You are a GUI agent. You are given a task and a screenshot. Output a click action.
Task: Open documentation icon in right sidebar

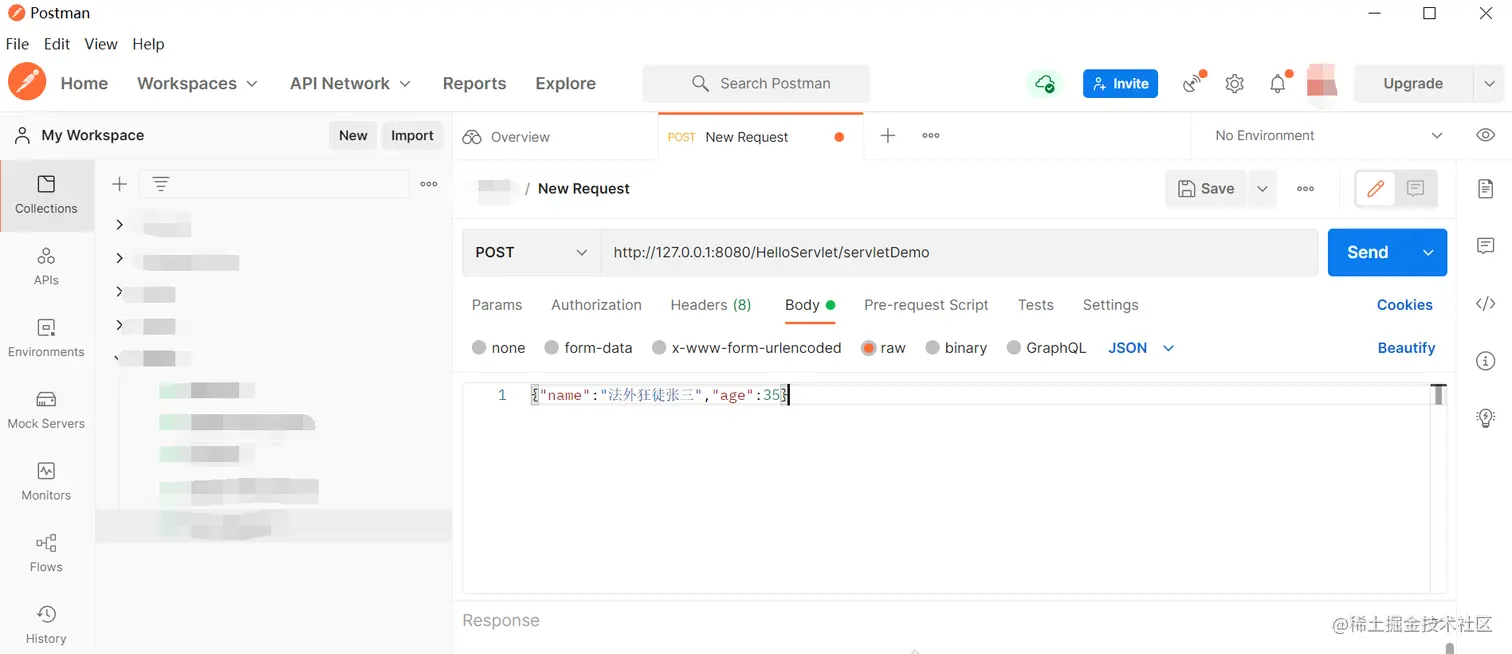click(1486, 188)
